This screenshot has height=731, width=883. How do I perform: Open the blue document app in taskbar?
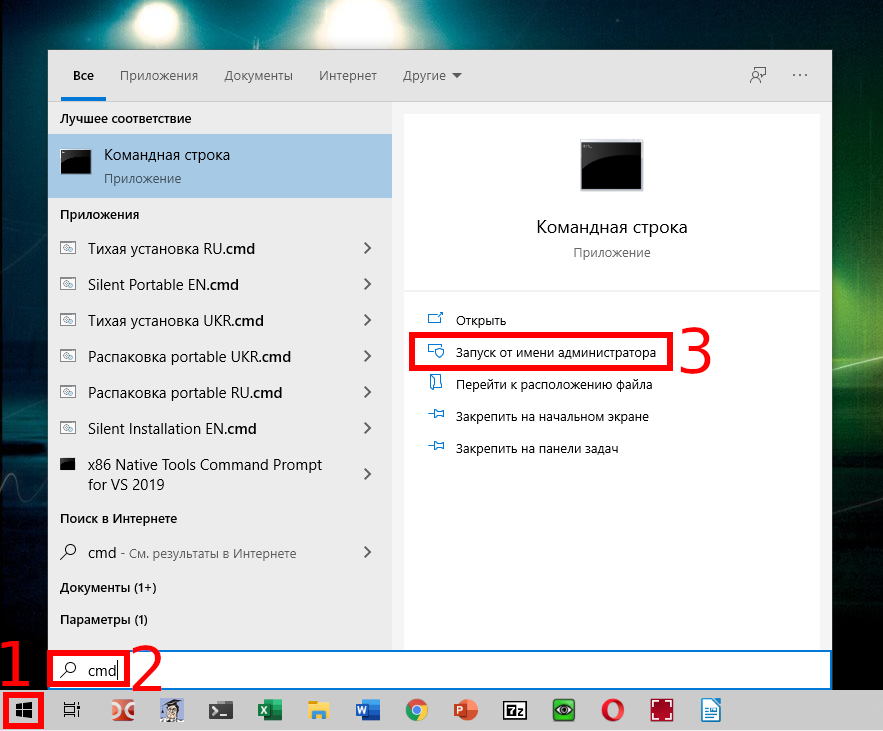(711, 711)
